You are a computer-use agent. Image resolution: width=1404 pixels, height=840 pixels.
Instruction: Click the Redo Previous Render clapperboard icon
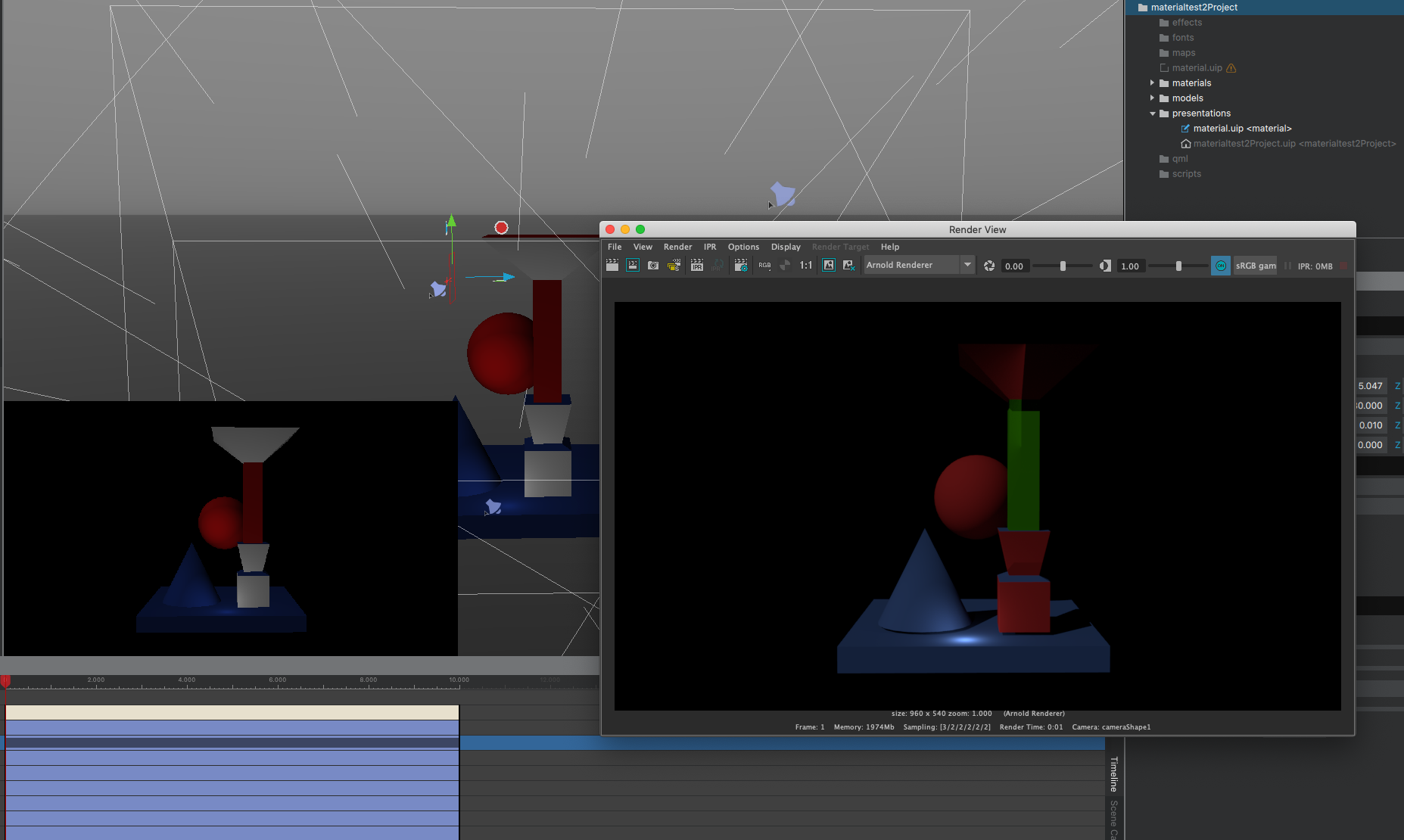612,266
